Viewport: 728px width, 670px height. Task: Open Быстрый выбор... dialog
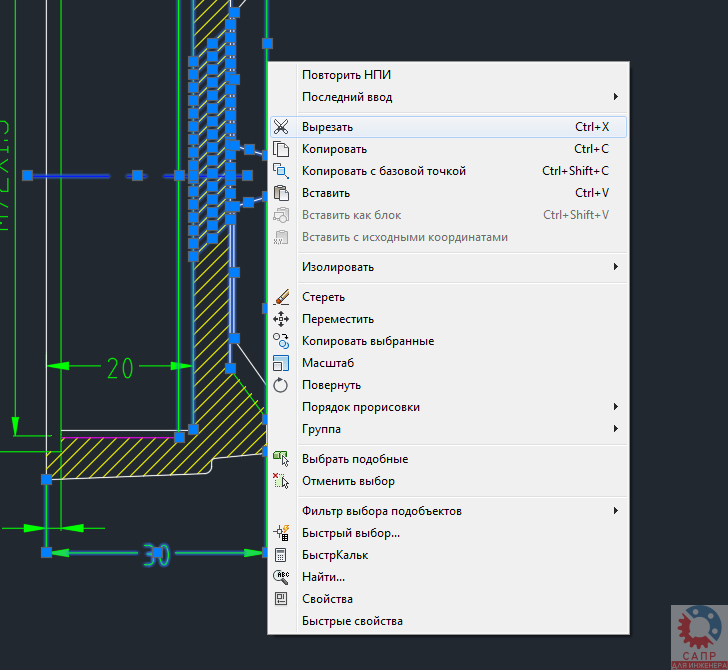click(448, 533)
